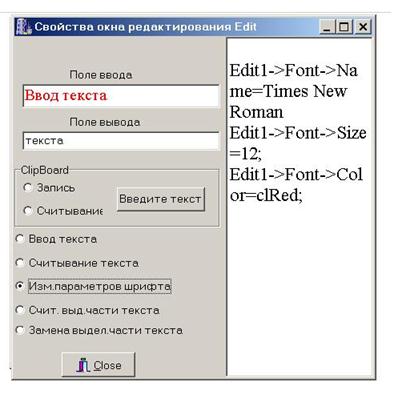398x398 pixels.
Task: Click the Введите текст button
Action: point(161,199)
